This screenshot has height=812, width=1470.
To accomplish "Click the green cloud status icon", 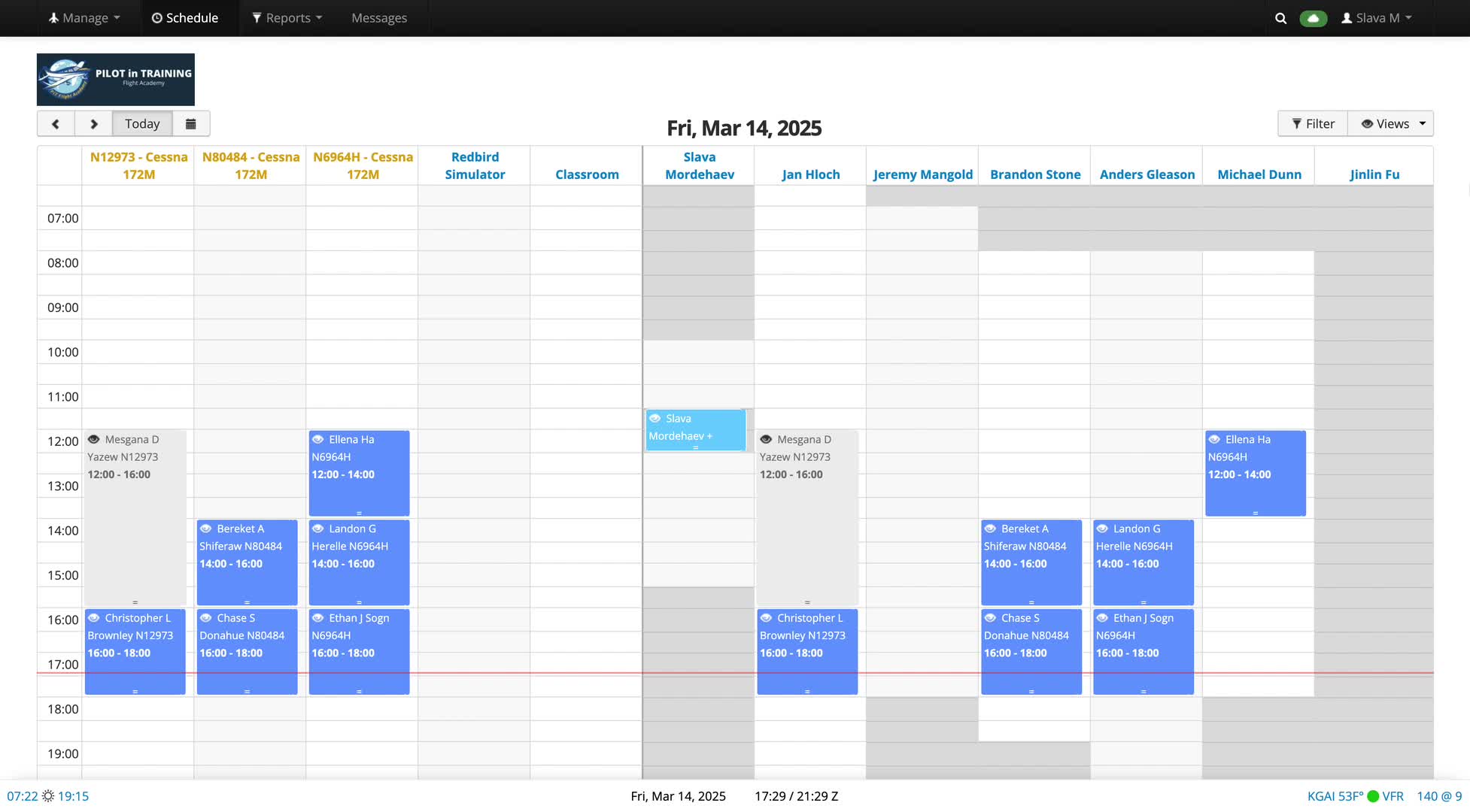I will click(1313, 18).
